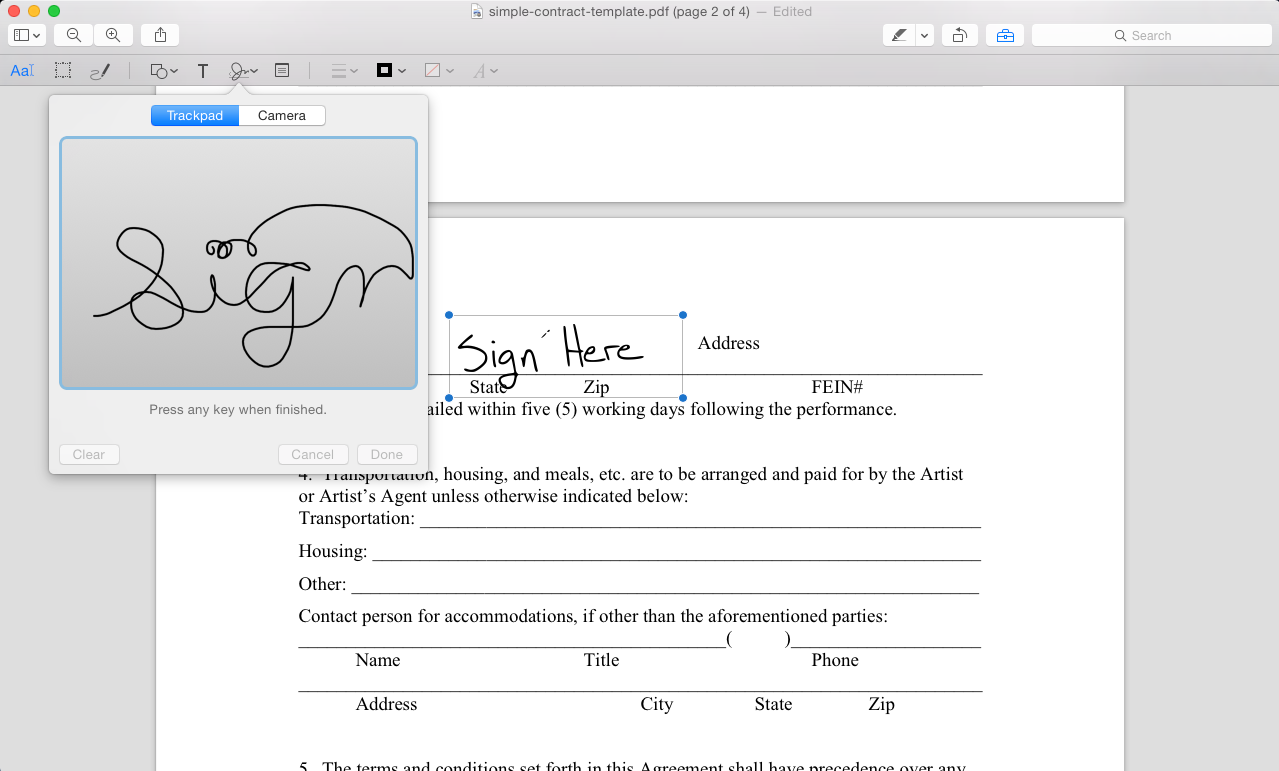Toggle the Markup Toolbar toolbox button
The image size is (1279, 771).
coord(1005,35)
